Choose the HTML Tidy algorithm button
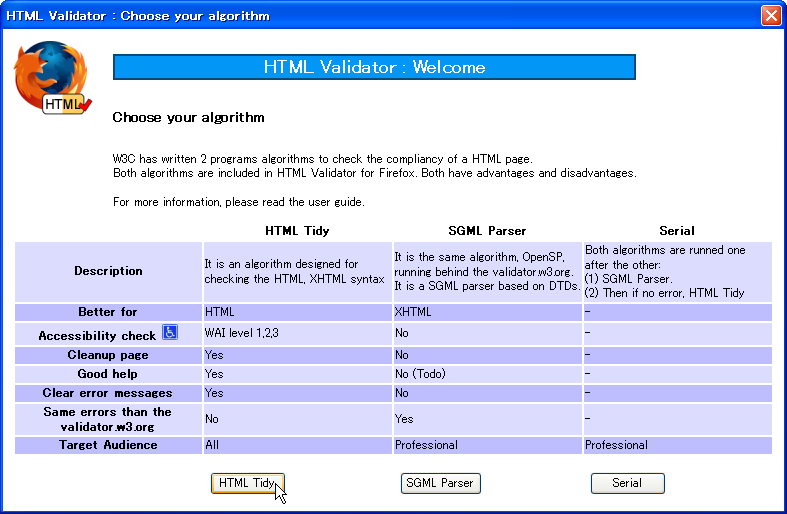787x514 pixels. [x=247, y=483]
